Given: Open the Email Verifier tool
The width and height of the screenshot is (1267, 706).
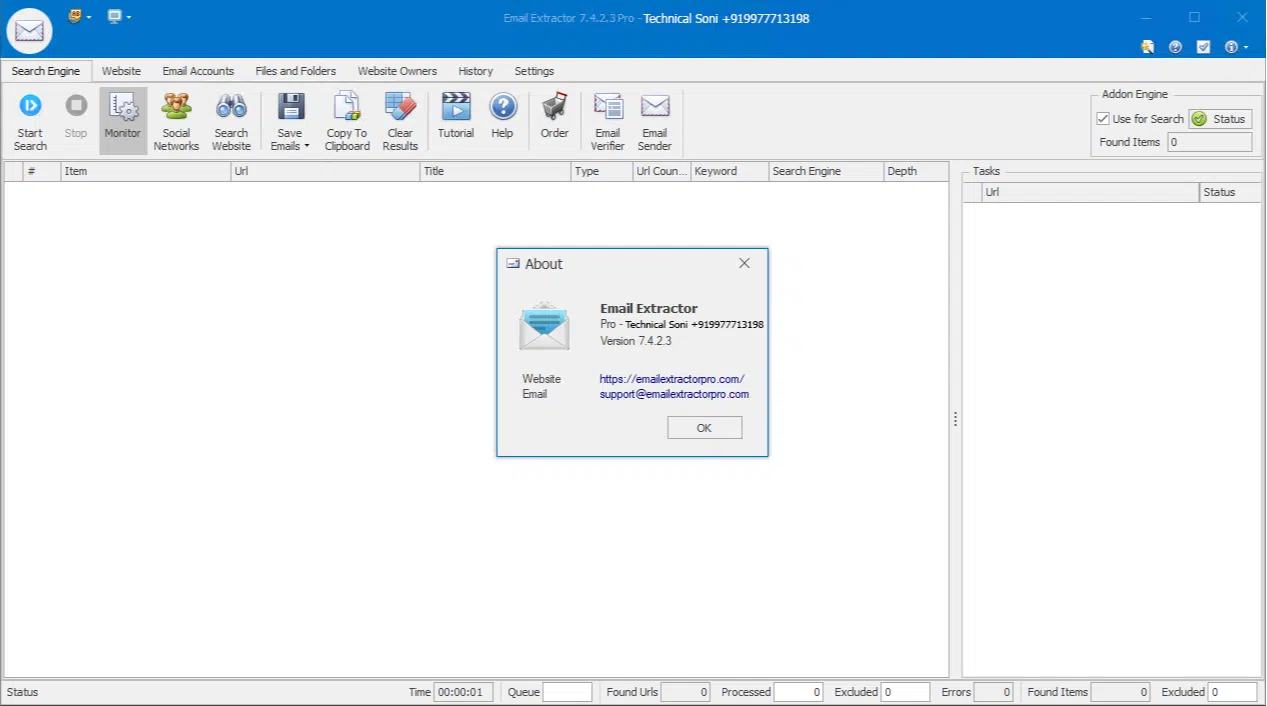Looking at the screenshot, I should point(607,121).
